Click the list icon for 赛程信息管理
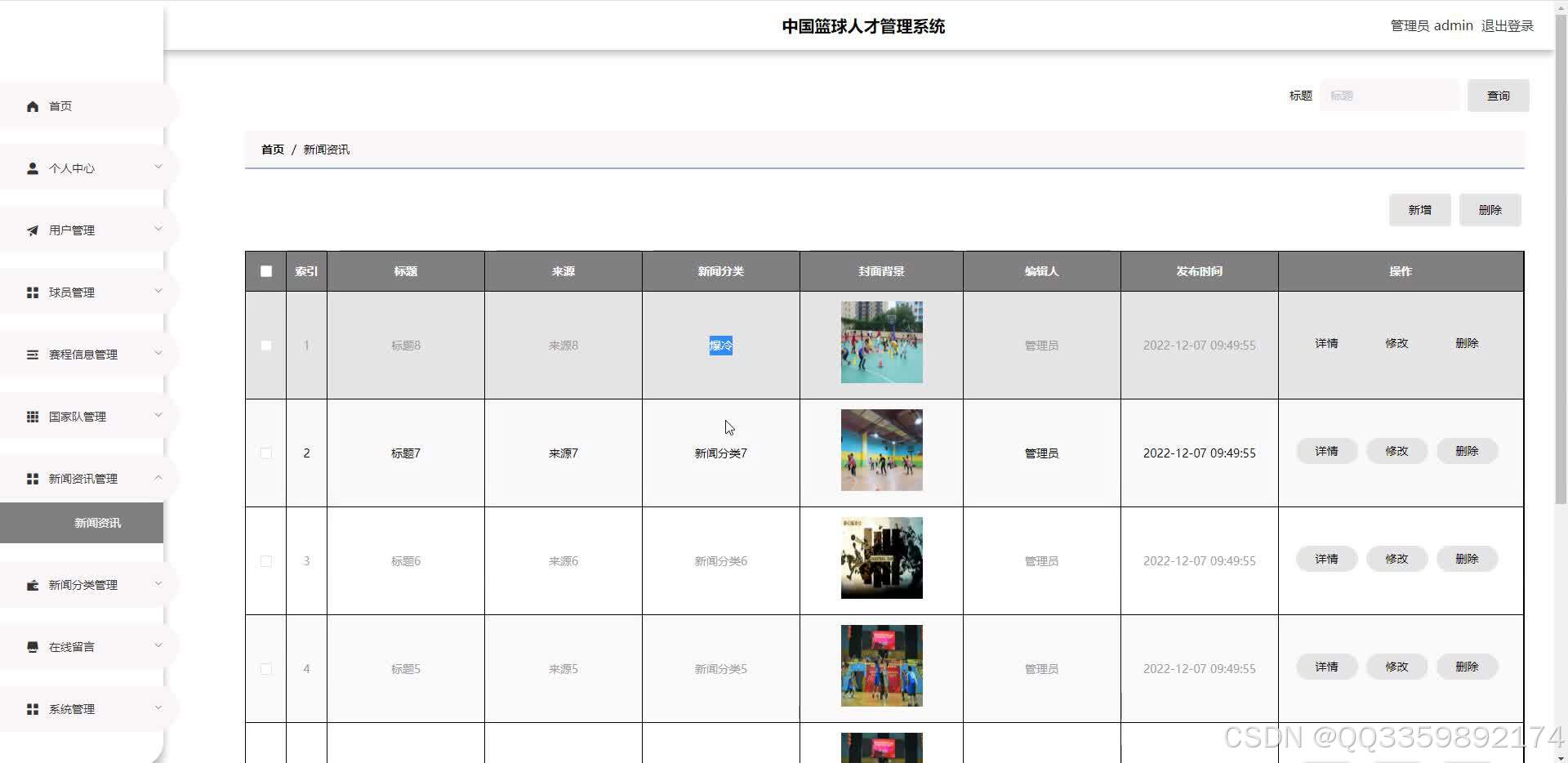The image size is (1568, 763). [x=33, y=355]
